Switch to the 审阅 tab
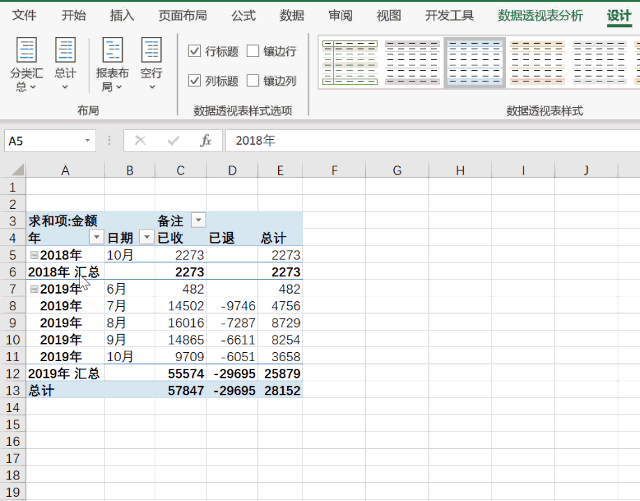 click(x=340, y=16)
